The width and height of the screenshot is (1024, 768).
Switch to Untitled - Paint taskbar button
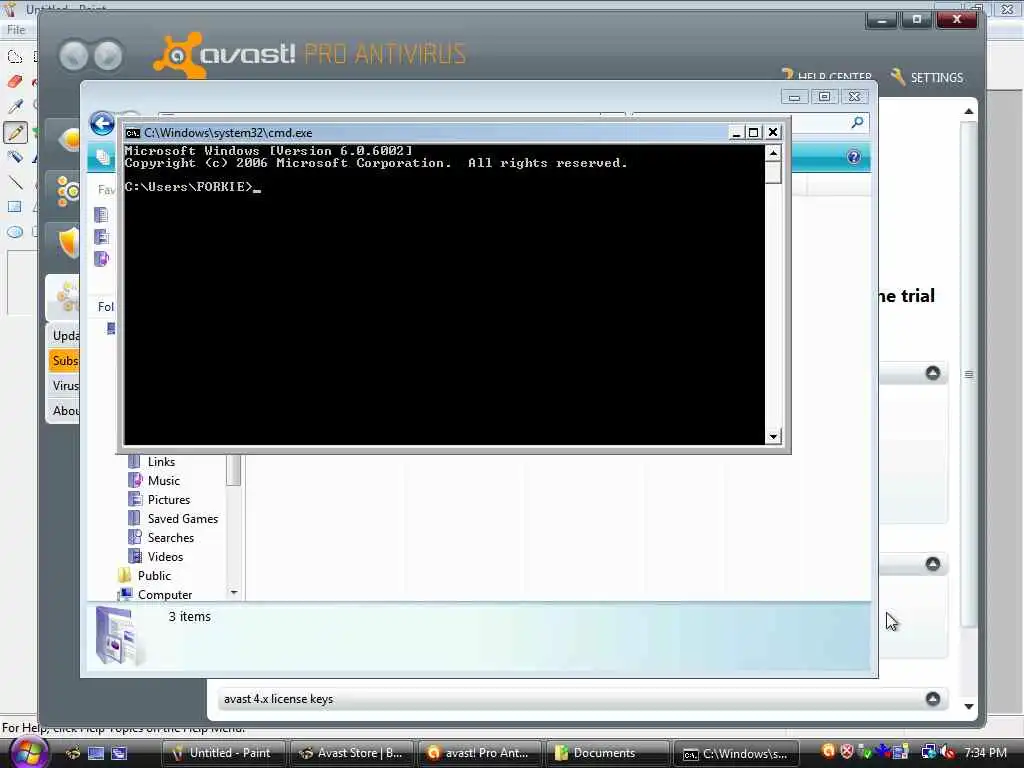(223, 753)
